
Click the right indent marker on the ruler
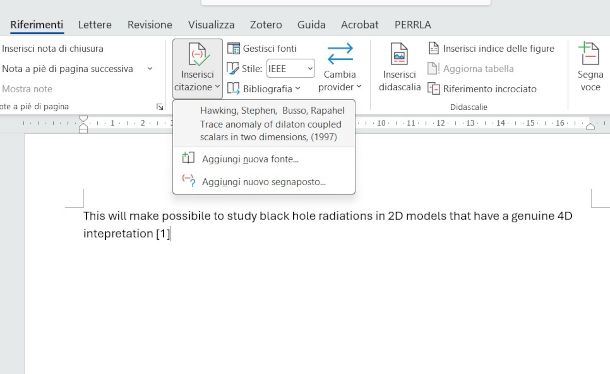tap(590, 126)
